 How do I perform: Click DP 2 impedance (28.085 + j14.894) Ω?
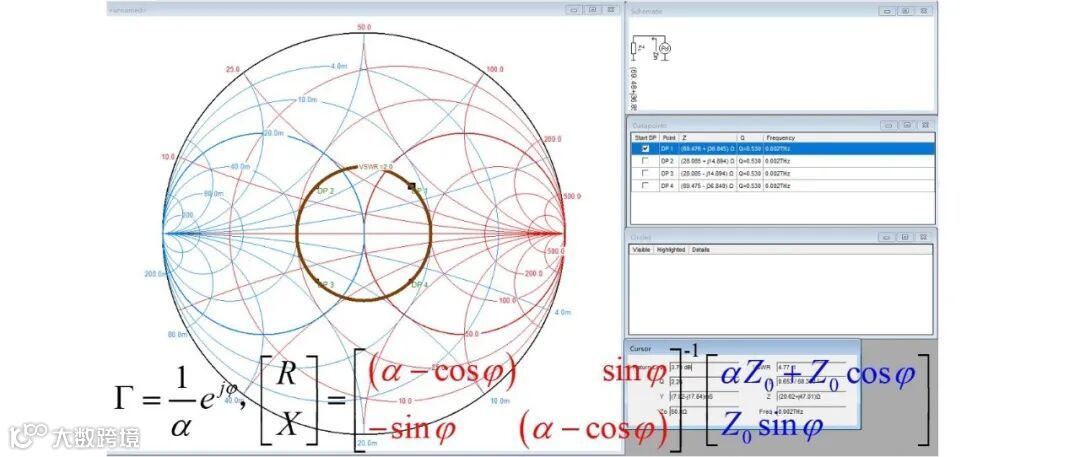click(707, 161)
